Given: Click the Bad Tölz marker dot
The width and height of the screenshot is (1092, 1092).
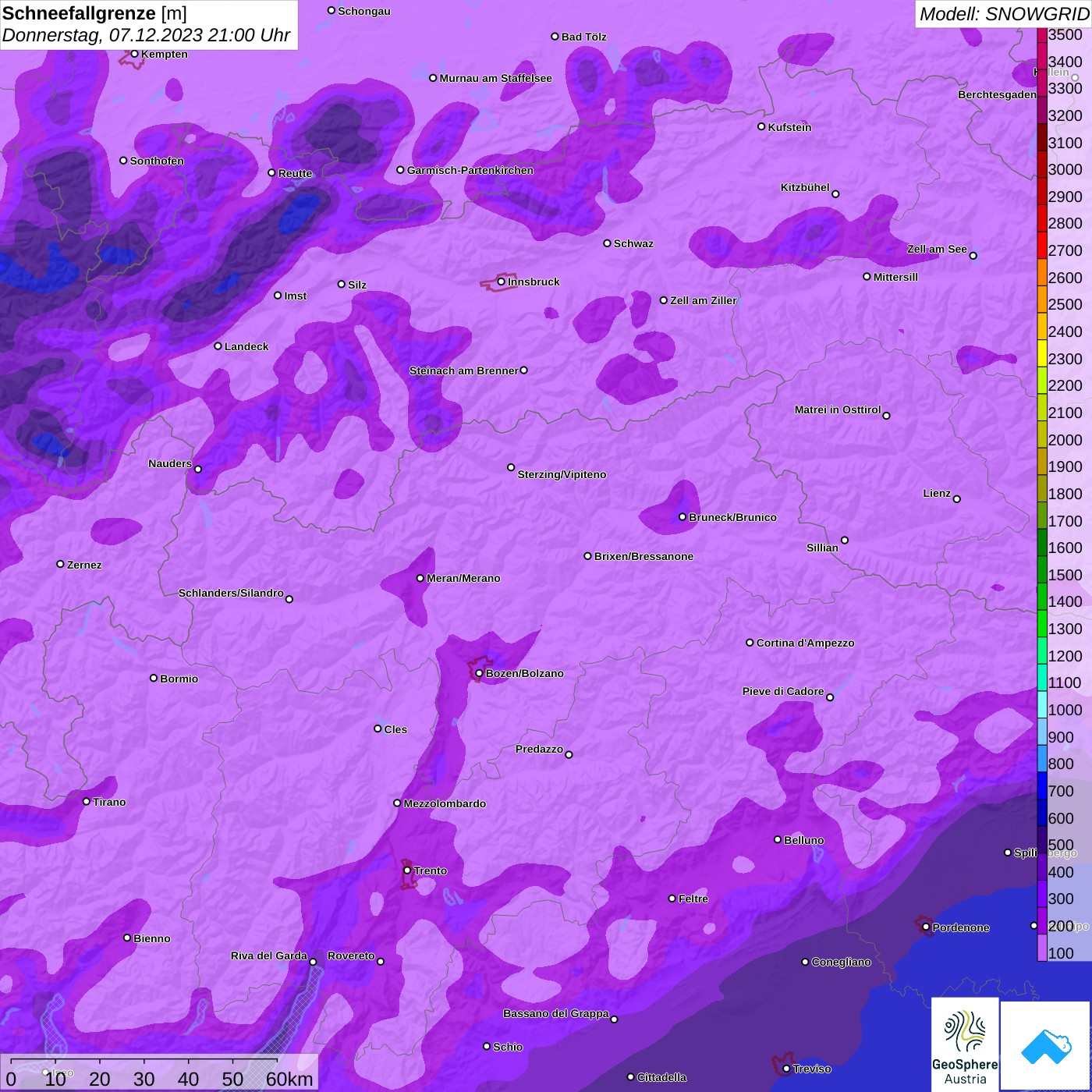Looking at the screenshot, I should [555, 37].
